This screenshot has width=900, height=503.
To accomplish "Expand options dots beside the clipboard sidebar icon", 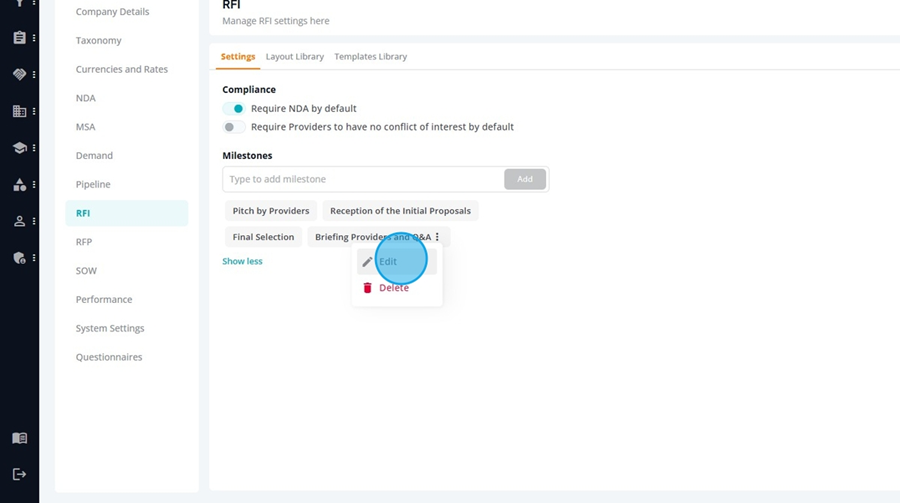I will click(x=34, y=38).
